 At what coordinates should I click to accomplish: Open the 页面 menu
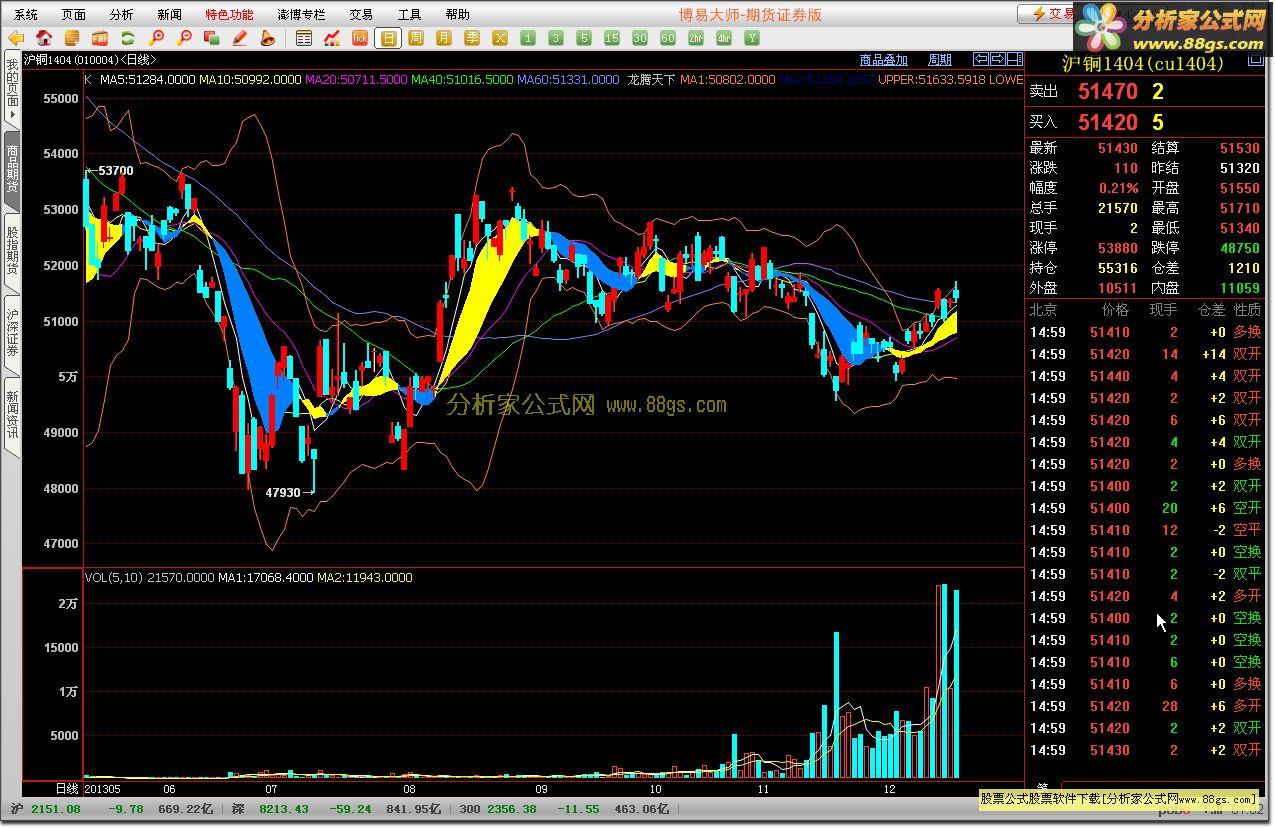[x=74, y=14]
